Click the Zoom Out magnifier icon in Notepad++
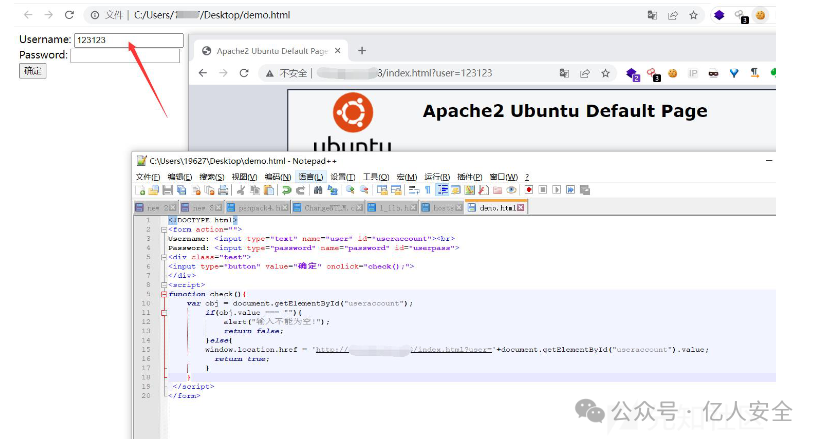 click(365, 190)
